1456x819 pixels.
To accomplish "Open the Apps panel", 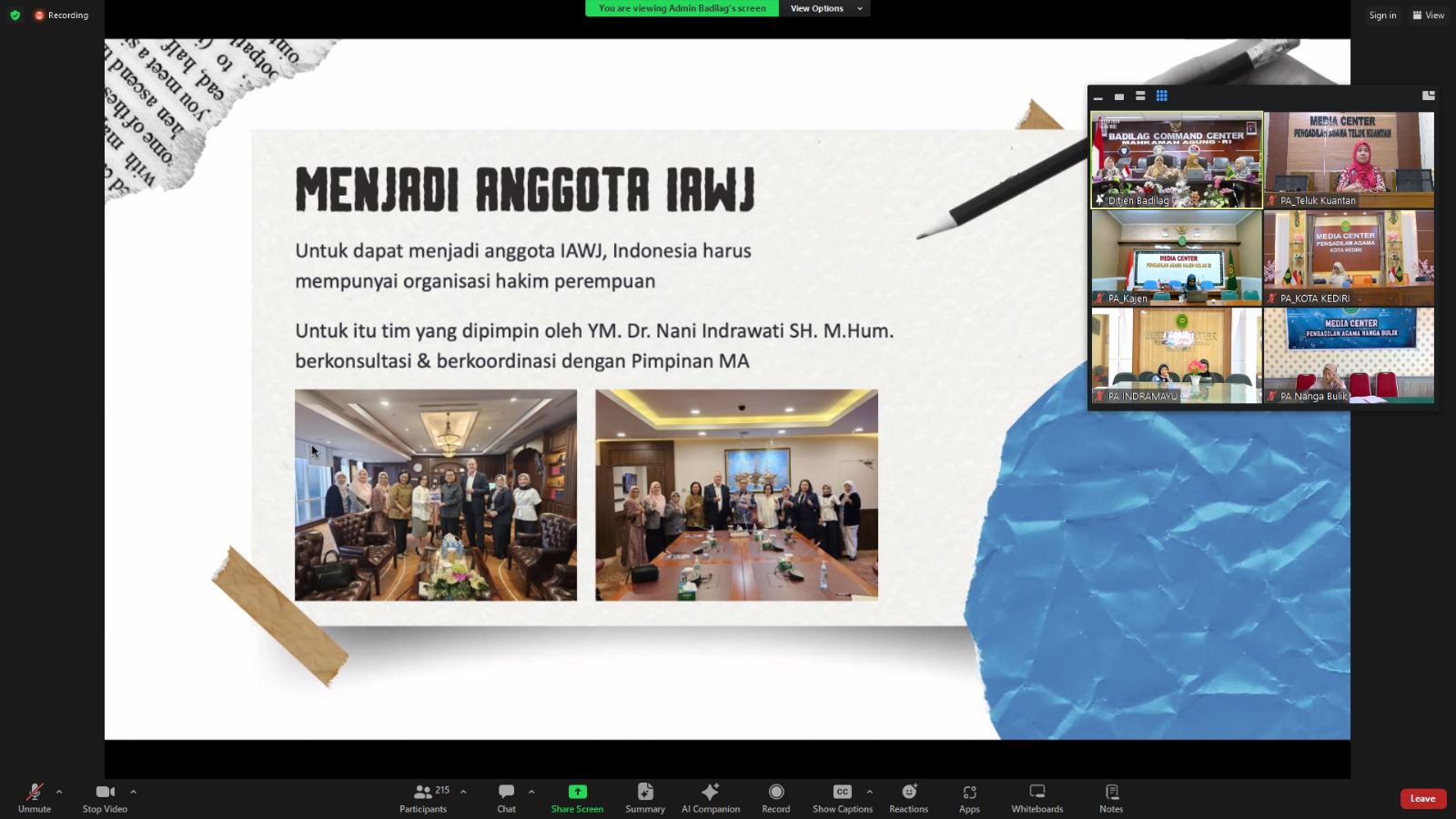I will 970,798.
